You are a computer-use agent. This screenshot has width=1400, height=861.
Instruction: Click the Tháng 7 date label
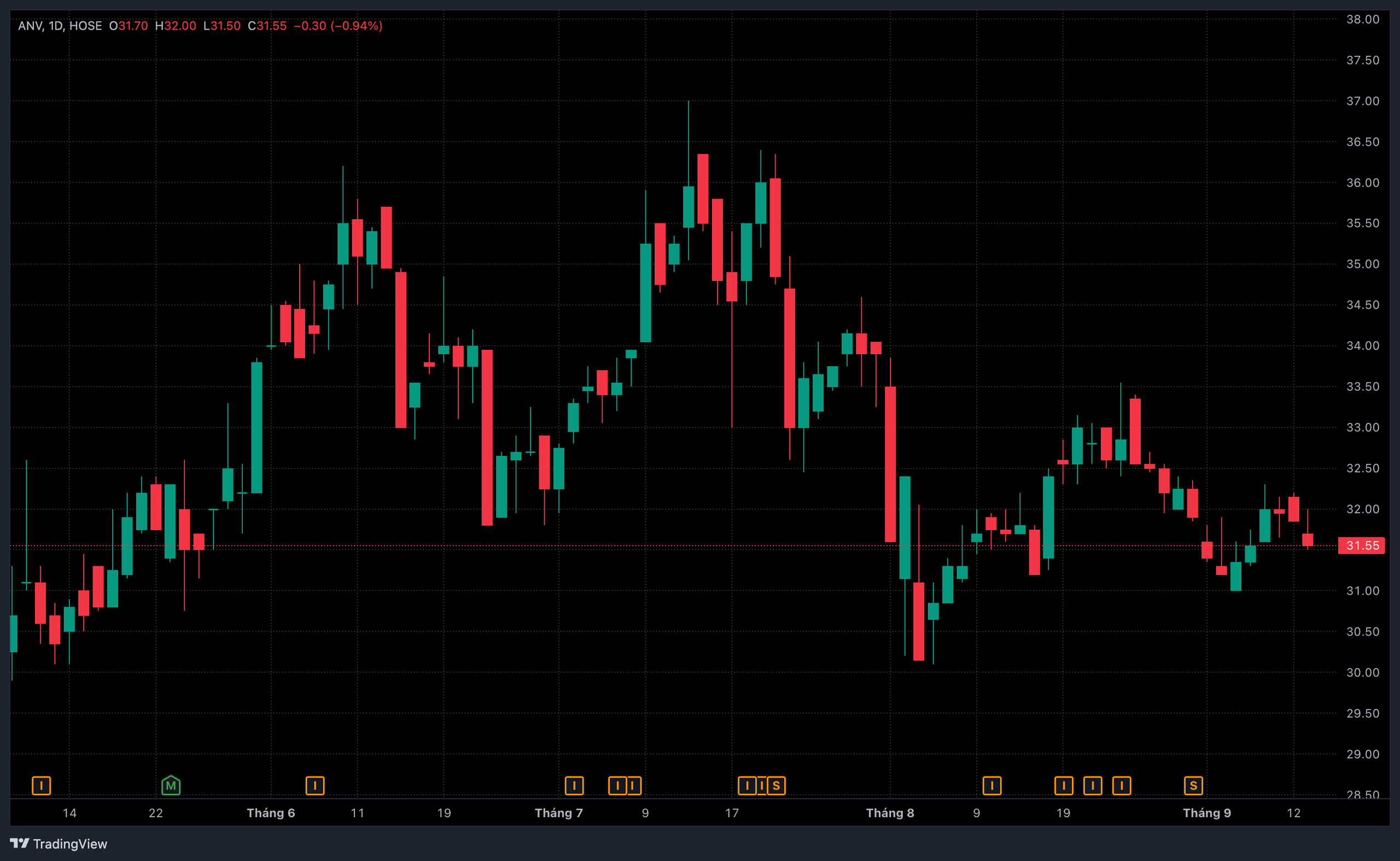click(559, 813)
